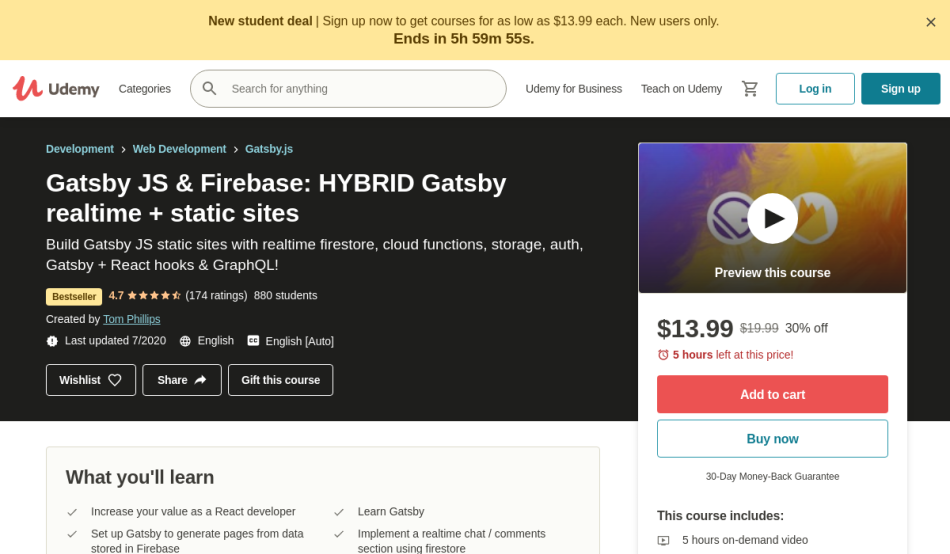Click the Buy now button
The width and height of the screenshot is (950, 554).
pos(772,438)
